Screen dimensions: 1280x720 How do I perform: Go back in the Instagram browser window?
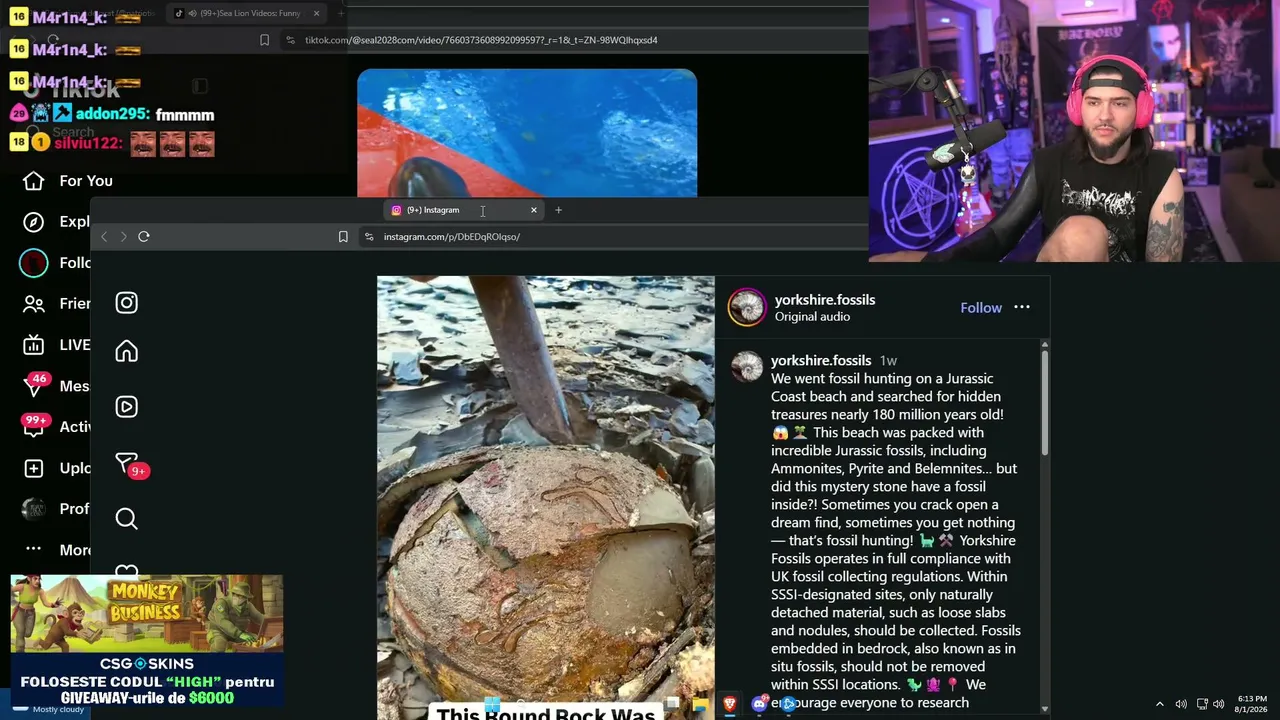pos(104,237)
